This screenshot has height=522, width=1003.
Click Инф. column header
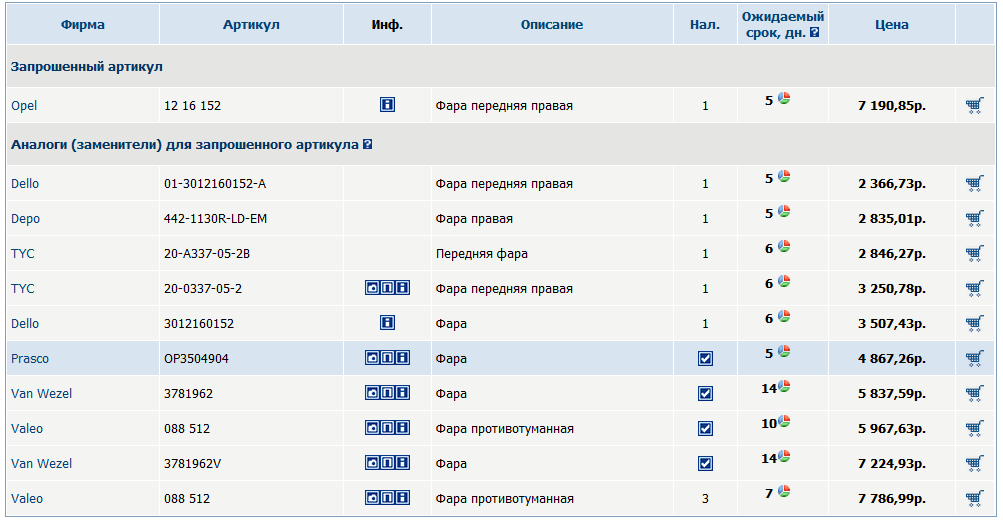pos(387,25)
